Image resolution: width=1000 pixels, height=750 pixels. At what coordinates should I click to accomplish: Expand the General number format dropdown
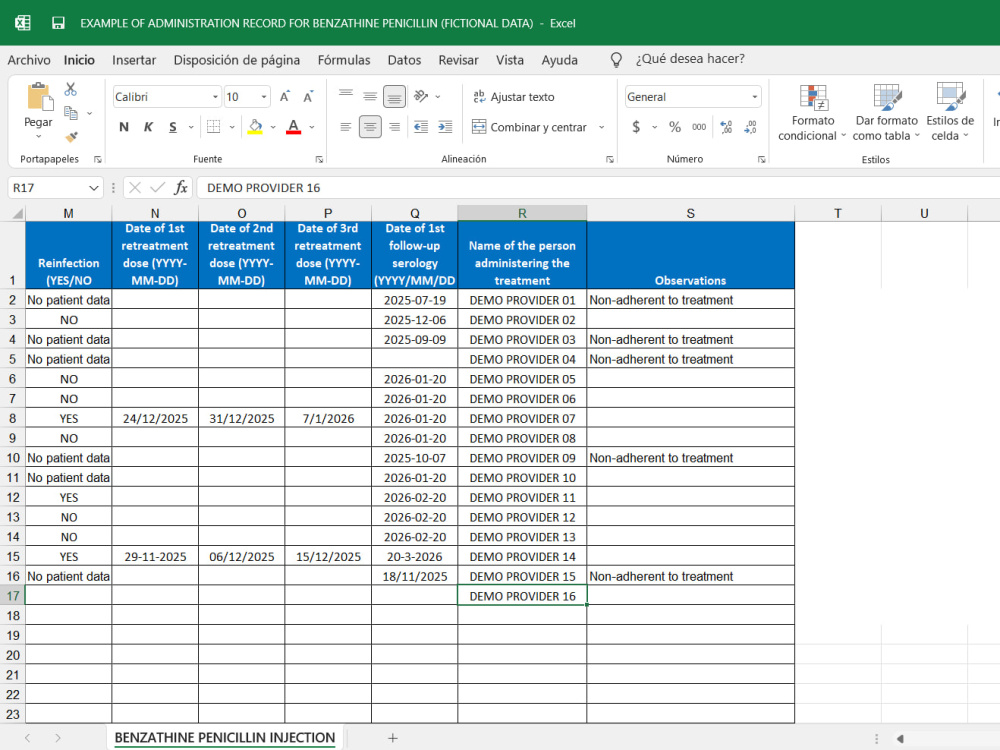(754, 97)
